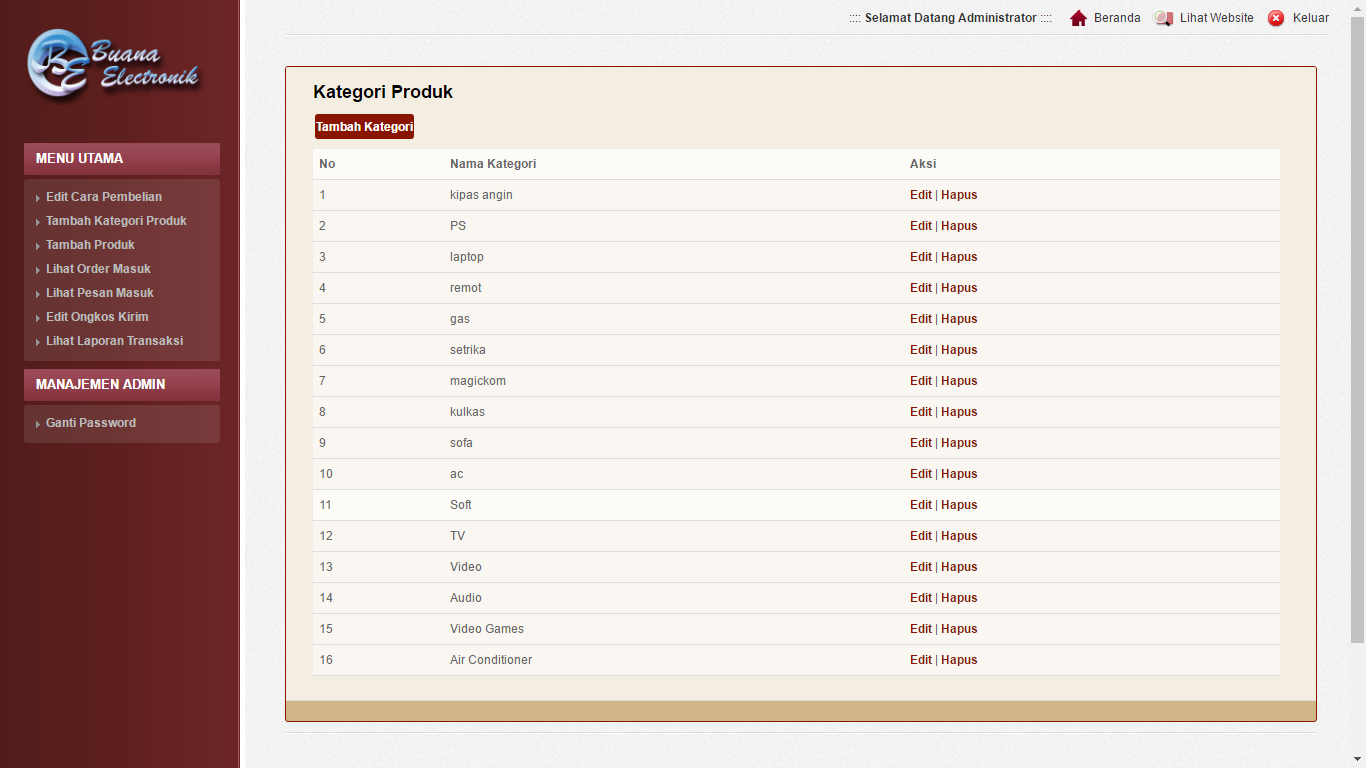Open Ganti Password menu item
The height and width of the screenshot is (768, 1366).
coord(91,423)
